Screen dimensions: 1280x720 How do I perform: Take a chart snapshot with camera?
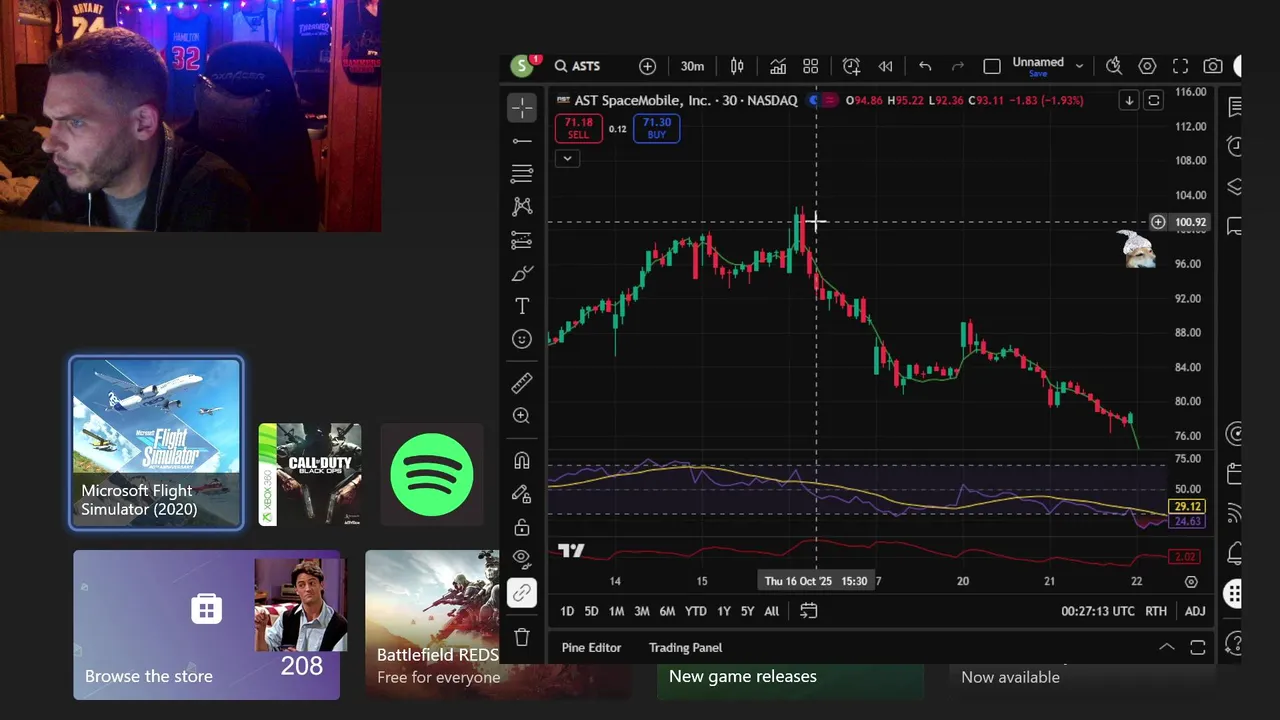click(x=1213, y=66)
